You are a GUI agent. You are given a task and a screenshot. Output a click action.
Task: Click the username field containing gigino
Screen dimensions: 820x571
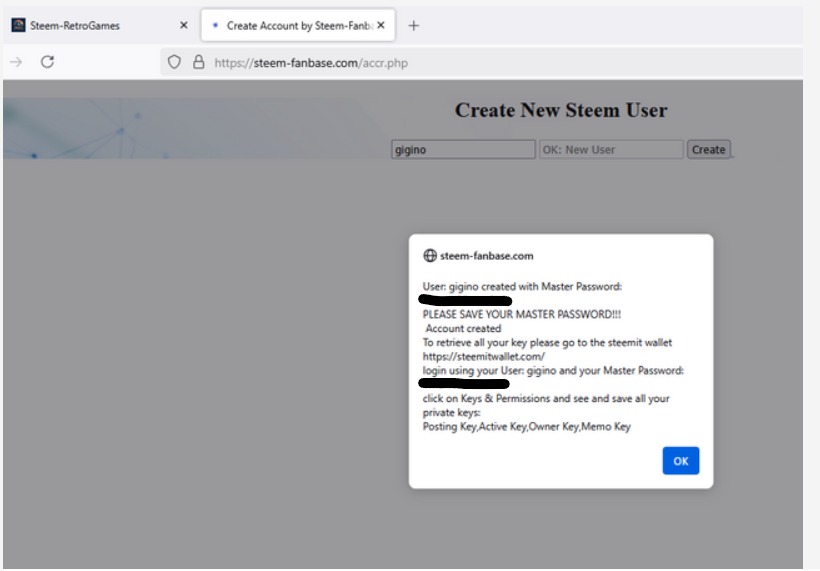(x=463, y=150)
